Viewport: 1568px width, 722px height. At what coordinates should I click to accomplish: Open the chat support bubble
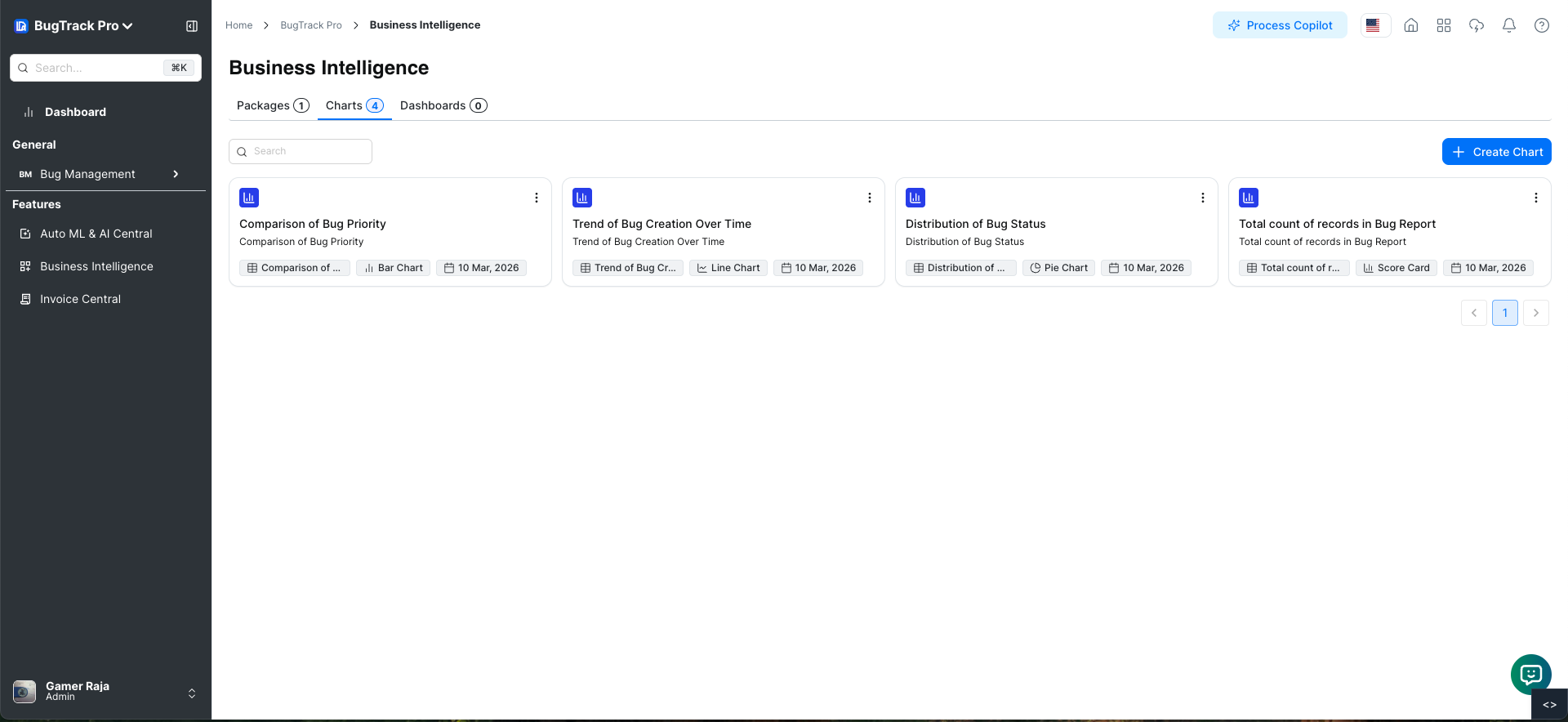pyautogui.click(x=1530, y=675)
